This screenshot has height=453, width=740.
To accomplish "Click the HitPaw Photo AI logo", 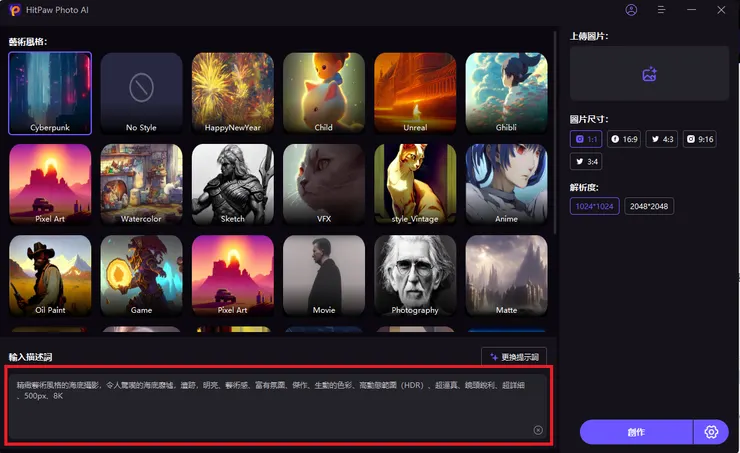I will [x=15, y=10].
